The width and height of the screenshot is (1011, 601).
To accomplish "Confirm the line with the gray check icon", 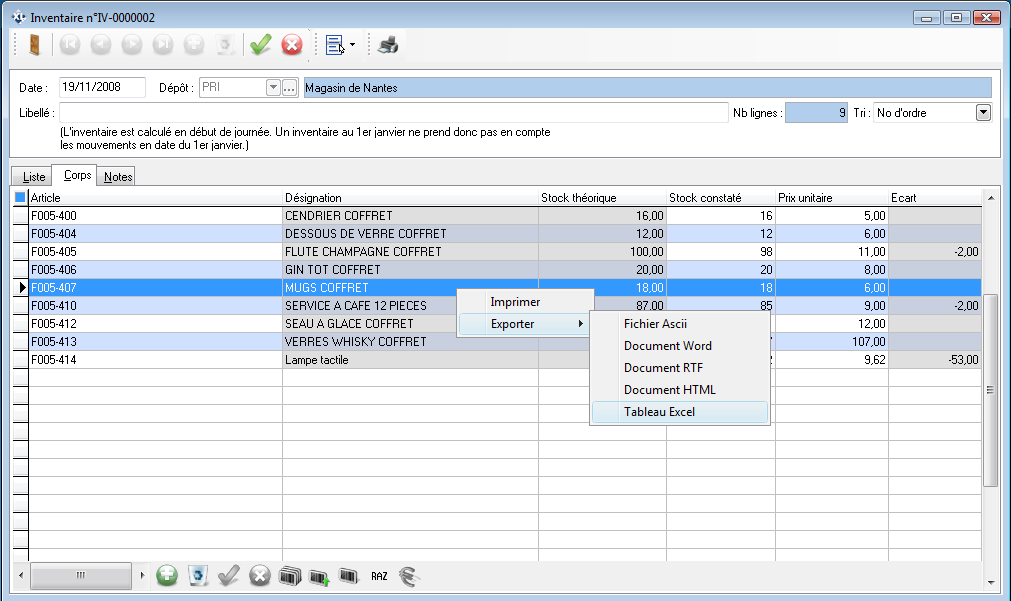I will [x=228, y=576].
